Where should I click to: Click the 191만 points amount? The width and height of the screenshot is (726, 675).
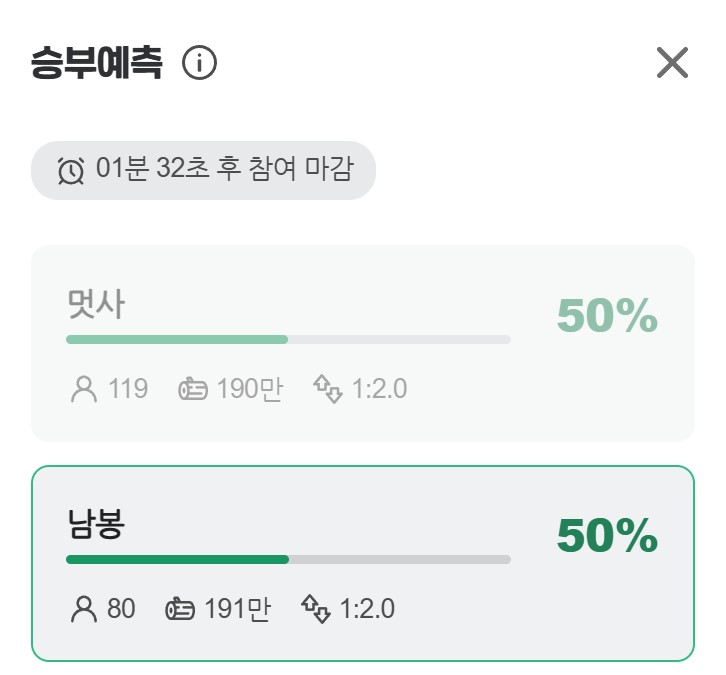pyautogui.click(x=237, y=608)
